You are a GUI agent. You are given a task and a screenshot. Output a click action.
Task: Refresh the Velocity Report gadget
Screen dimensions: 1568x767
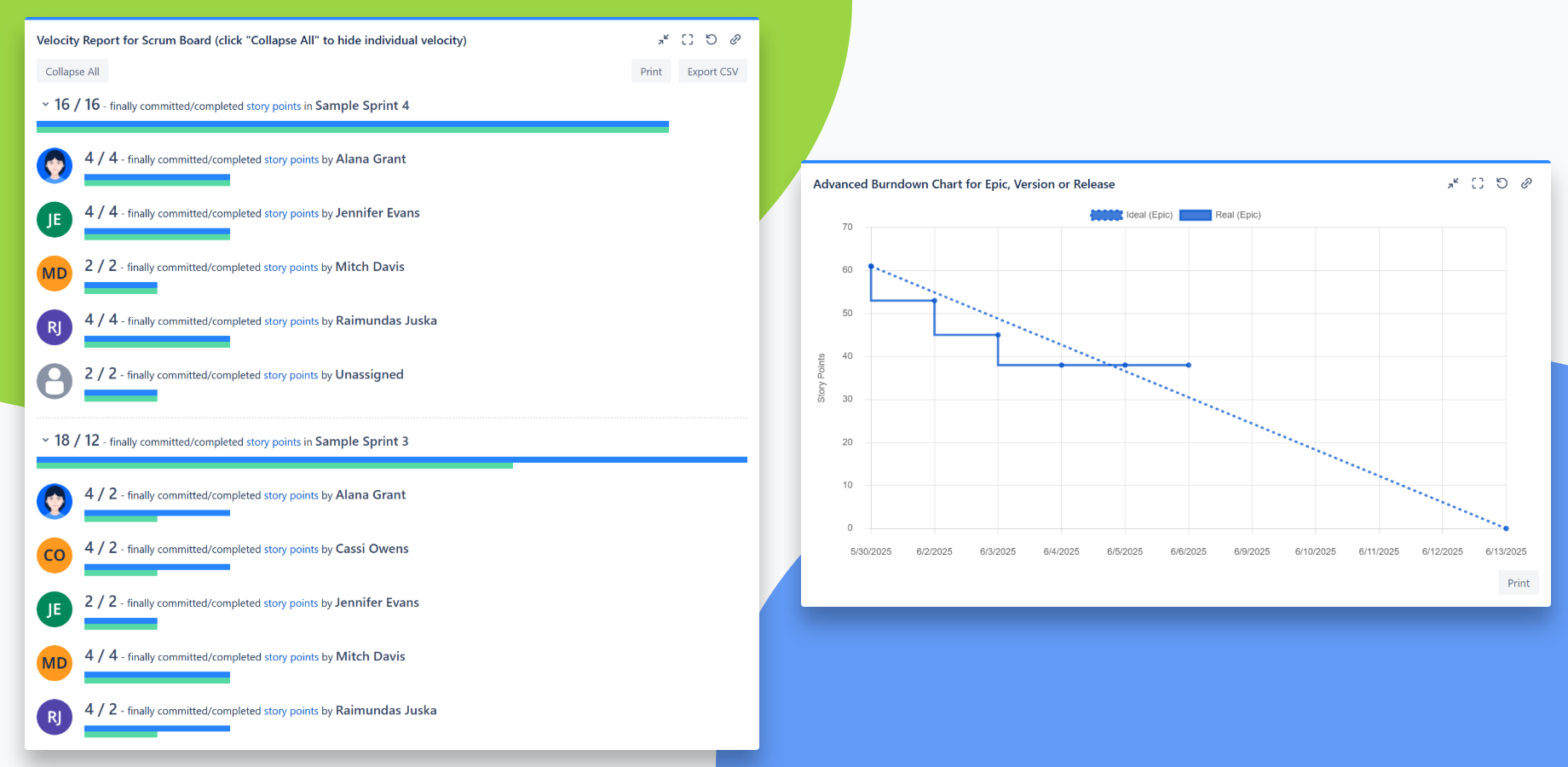pyautogui.click(x=712, y=40)
